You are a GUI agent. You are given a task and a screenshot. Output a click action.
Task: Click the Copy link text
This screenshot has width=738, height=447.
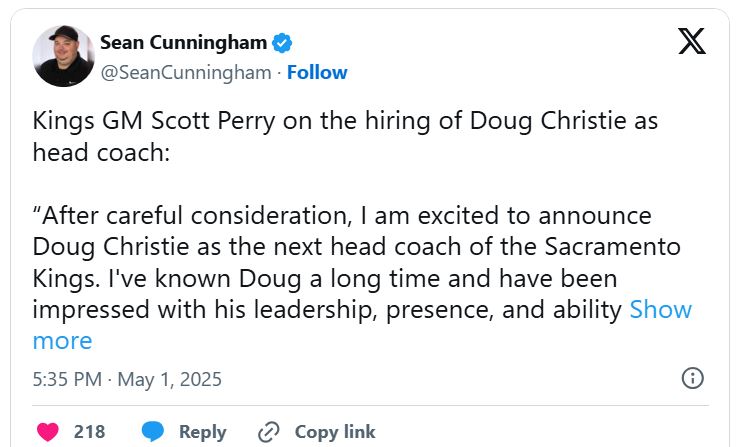tap(335, 432)
